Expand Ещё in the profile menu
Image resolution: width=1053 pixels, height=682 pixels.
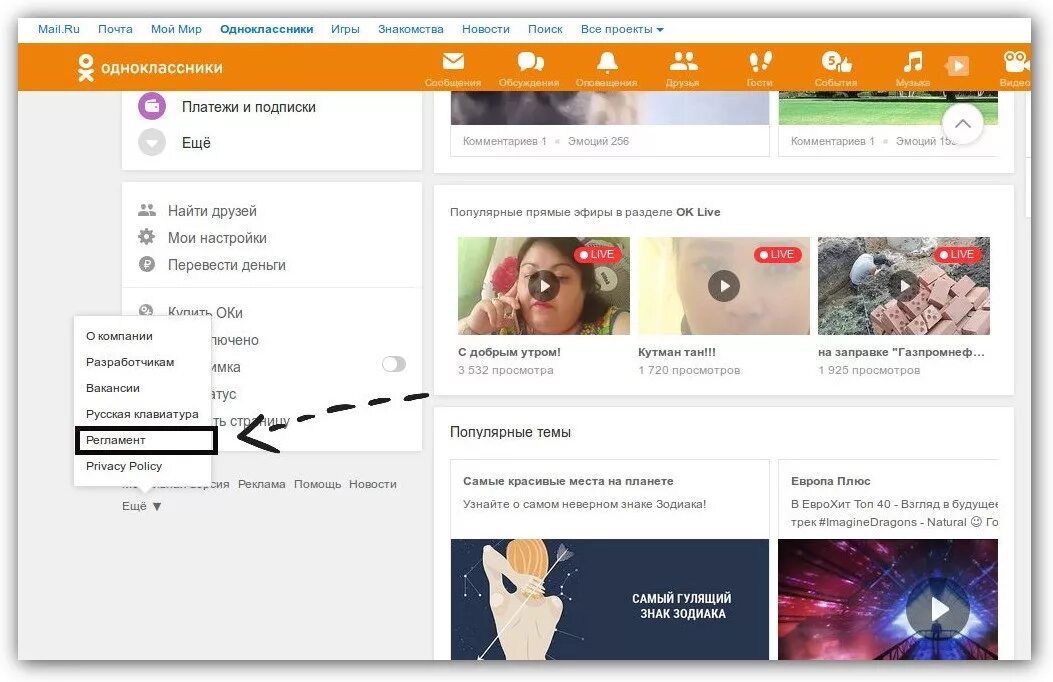click(196, 142)
